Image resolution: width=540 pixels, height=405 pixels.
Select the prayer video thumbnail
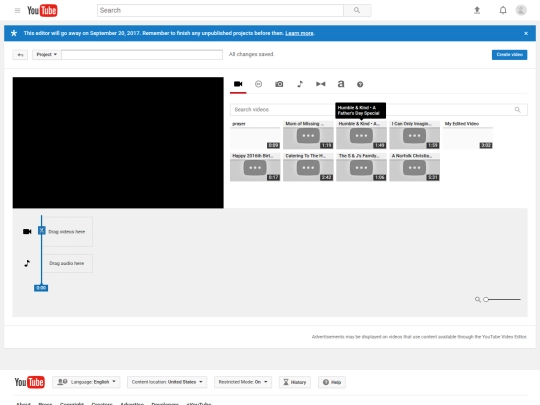[255, 135]
